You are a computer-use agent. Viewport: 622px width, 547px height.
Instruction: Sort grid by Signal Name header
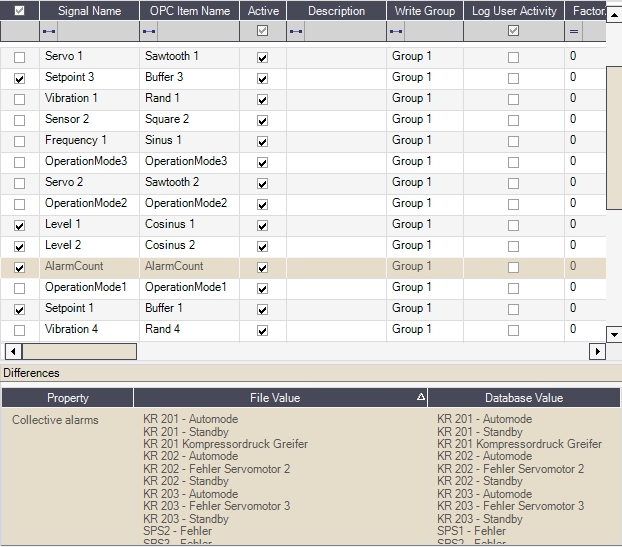pyautogui.click(x=89, y=11)
